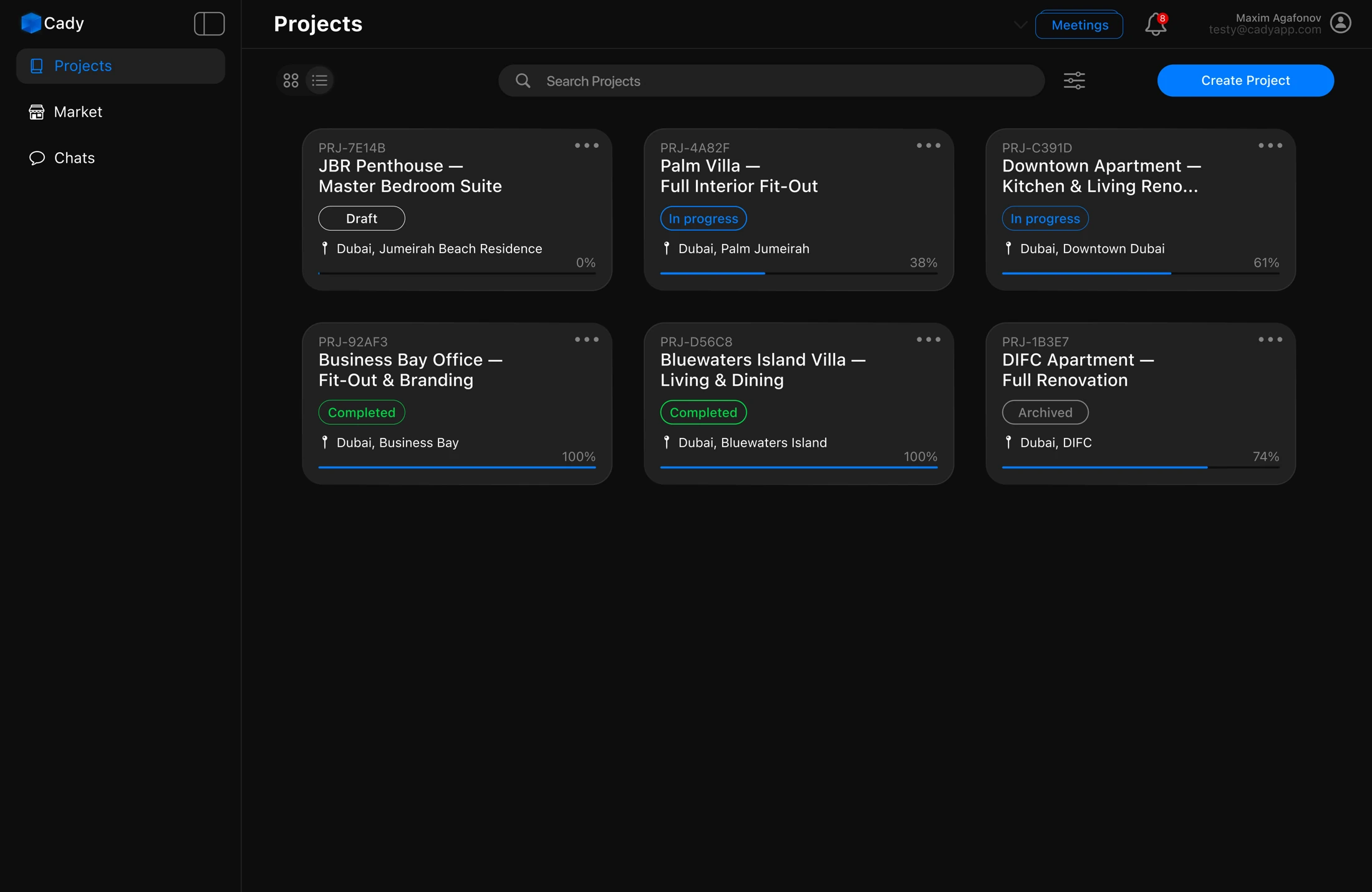This screenshot has height=892, width=1372.
Task: Click the Palm Villa 38% progress bar
Action: (x=798, y=273)
